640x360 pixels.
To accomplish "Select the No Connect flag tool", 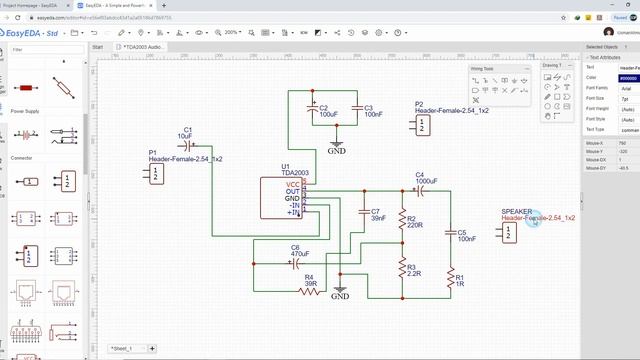I will pos(505,90).
